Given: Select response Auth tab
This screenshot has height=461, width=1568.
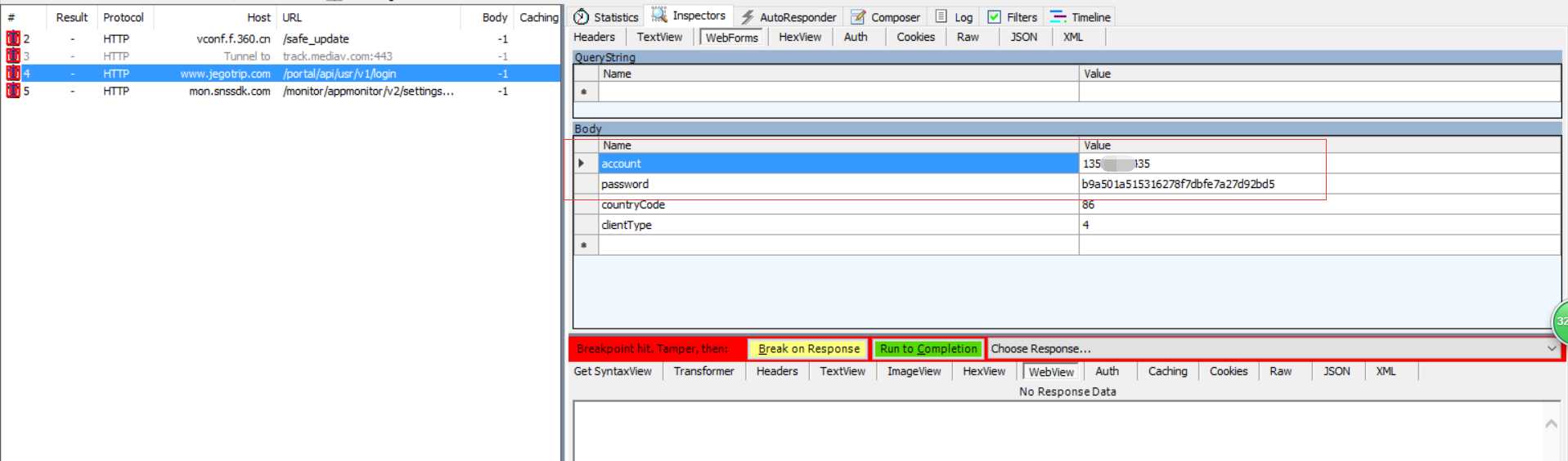Looking at the screenshot, I should click(1107, 371).
